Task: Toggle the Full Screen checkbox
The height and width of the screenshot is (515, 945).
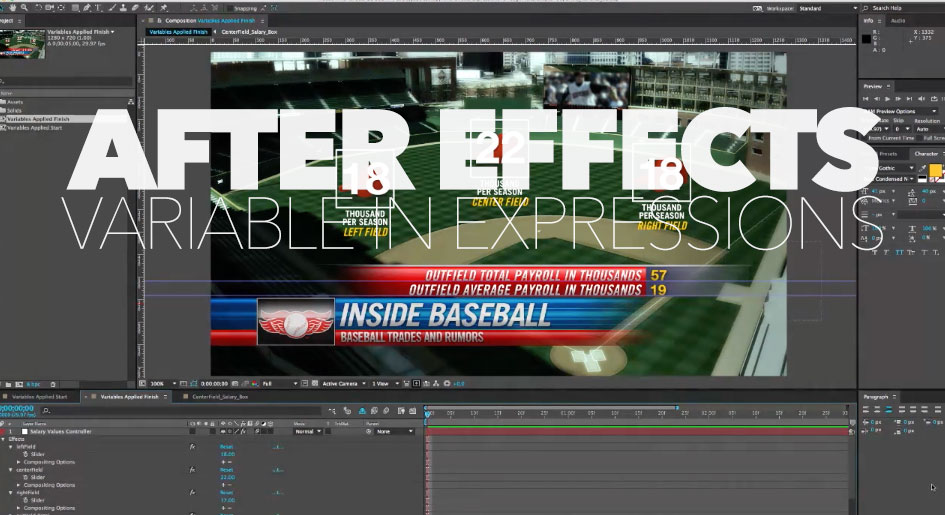Action: click(921, 138)
